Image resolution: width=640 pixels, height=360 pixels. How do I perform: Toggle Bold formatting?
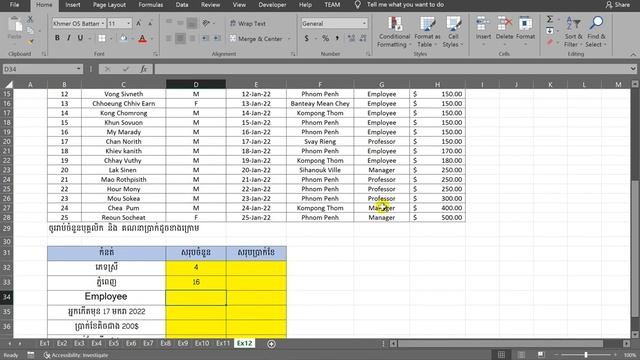tap(57, 38)
